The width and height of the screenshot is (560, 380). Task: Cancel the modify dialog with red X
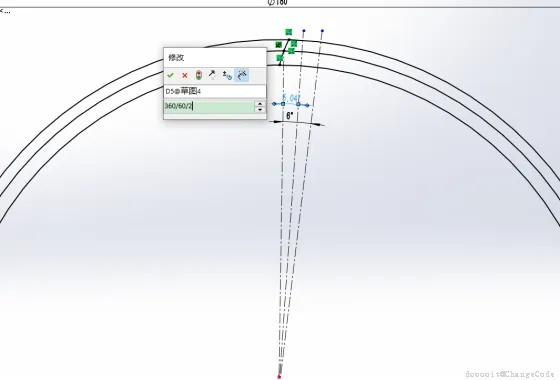tap(185, 75)
